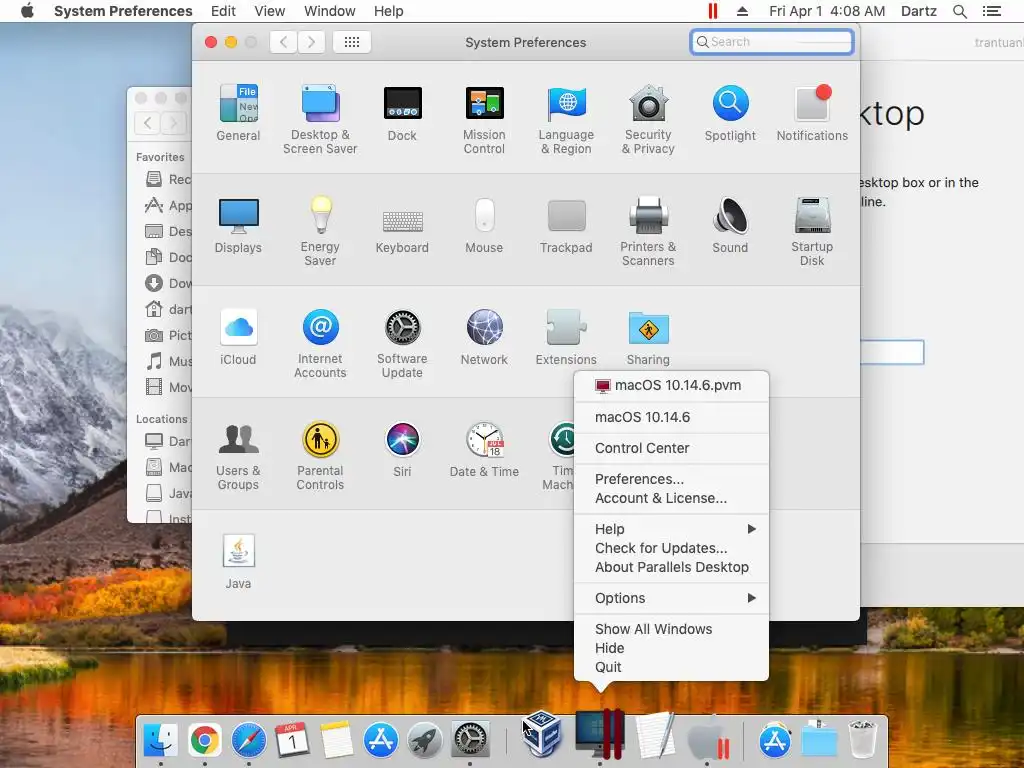
Task: Open the Displays preference pane
Action: (x=238, y=225)
